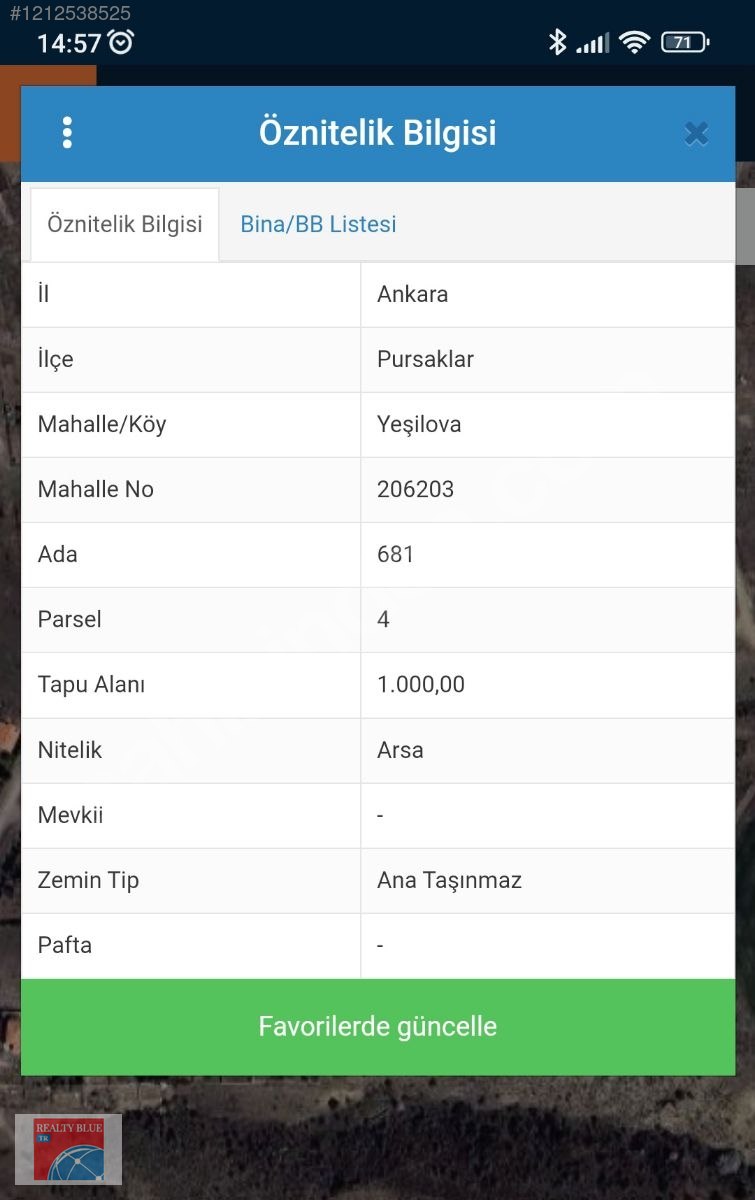
Task: Tap the cellular signal bars icon
Action: pyautogui.click(x=593, y=43)
